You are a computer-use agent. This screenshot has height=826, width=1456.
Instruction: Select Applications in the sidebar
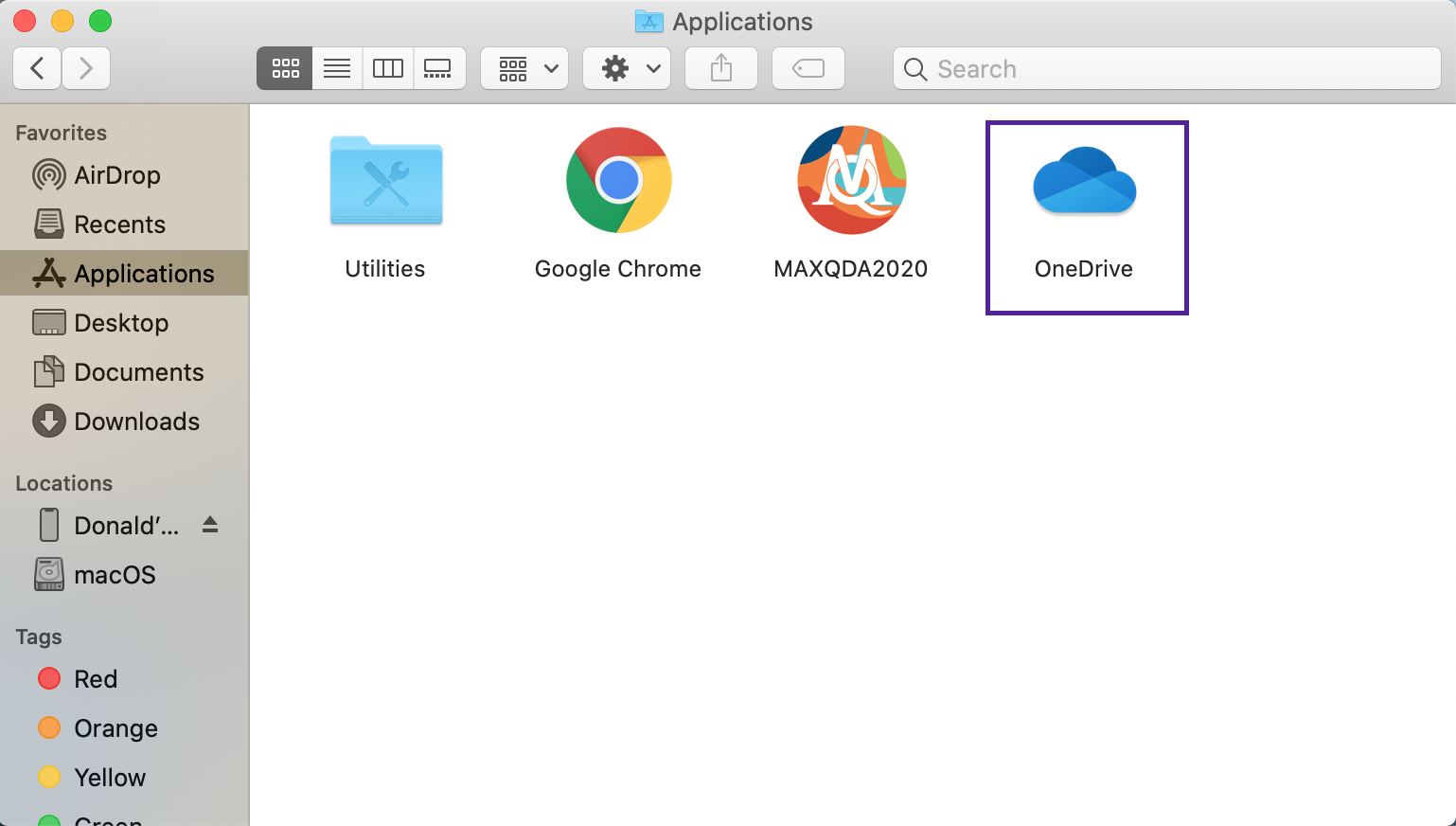pos(124,274)
